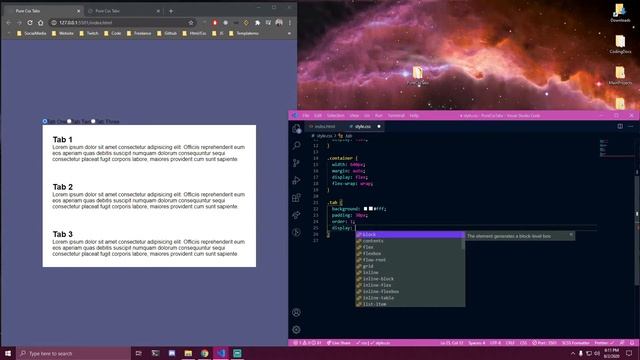Choose 'inline-flex' in the autocomplete list
Image resolution: width=640 pixels, height=360 pixels.
[x=410, y=285]
